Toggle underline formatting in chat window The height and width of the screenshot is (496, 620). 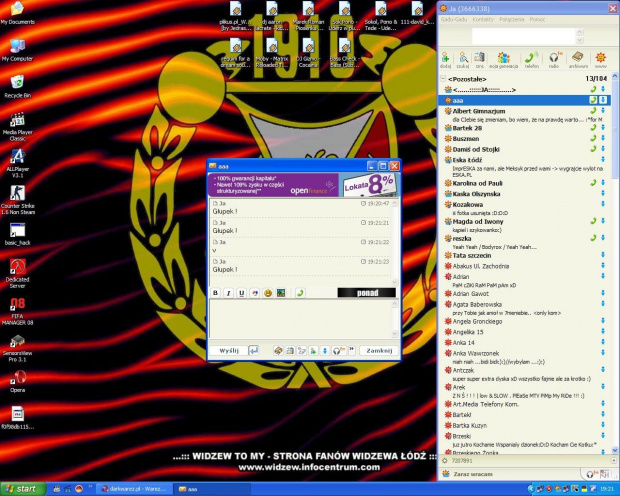click(242, 293)
